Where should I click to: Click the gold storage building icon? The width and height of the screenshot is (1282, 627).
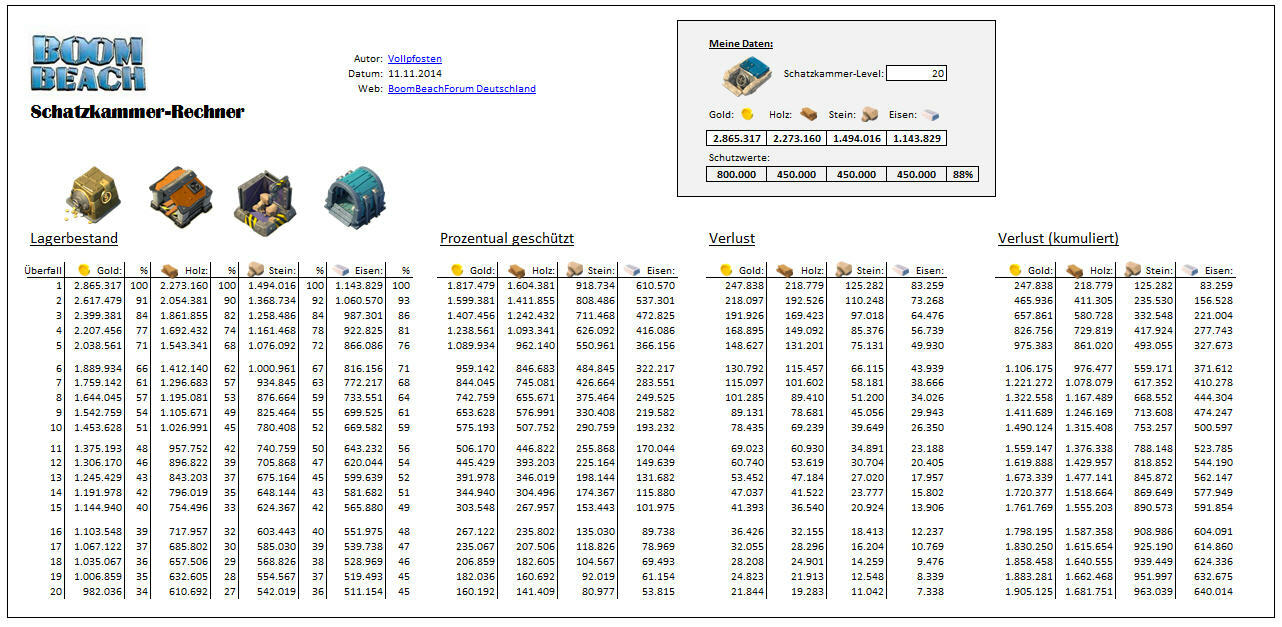click(92, 192)
